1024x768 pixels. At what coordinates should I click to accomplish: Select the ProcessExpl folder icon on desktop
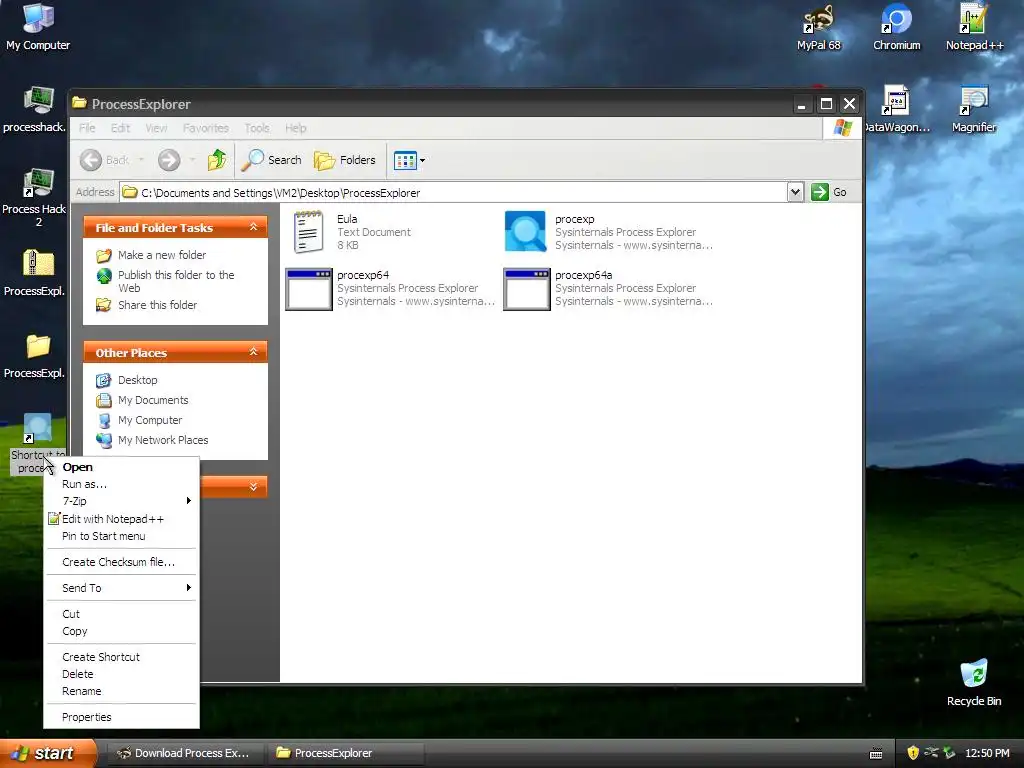pos(34,355)
